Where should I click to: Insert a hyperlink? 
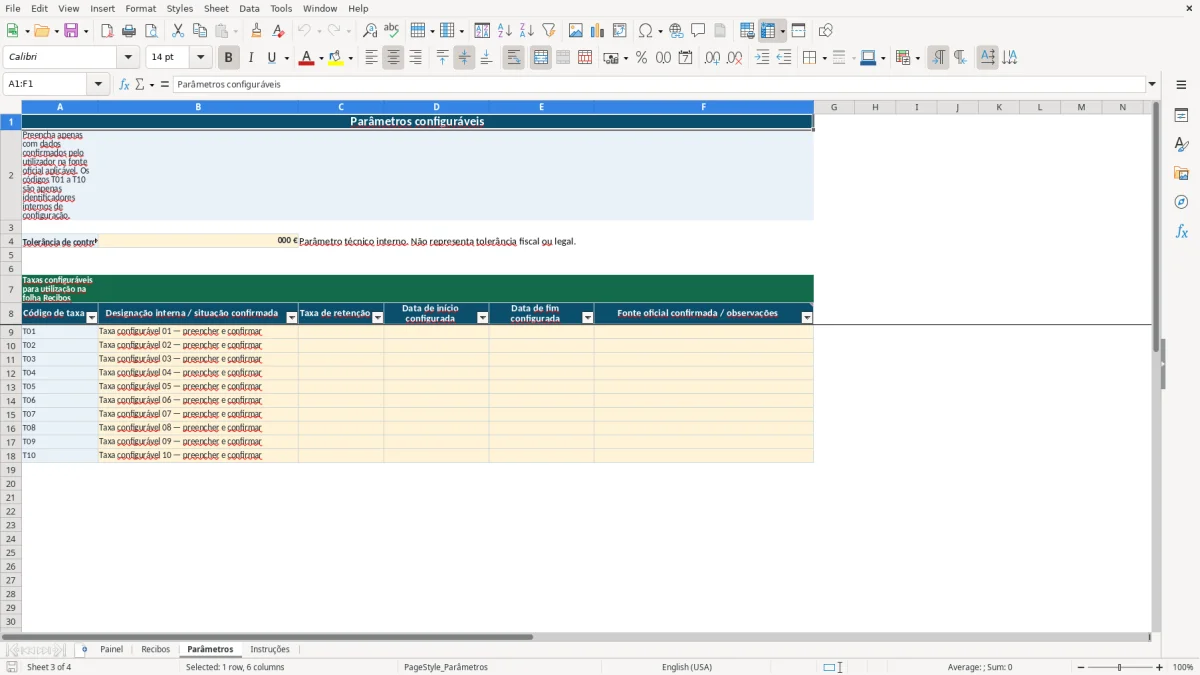click(x=676, y=31)
